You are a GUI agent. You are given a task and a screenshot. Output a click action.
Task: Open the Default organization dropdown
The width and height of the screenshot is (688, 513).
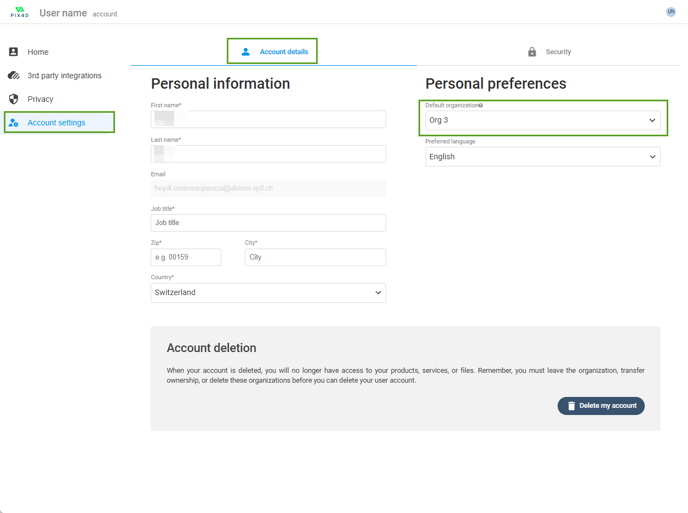point(543,120)
